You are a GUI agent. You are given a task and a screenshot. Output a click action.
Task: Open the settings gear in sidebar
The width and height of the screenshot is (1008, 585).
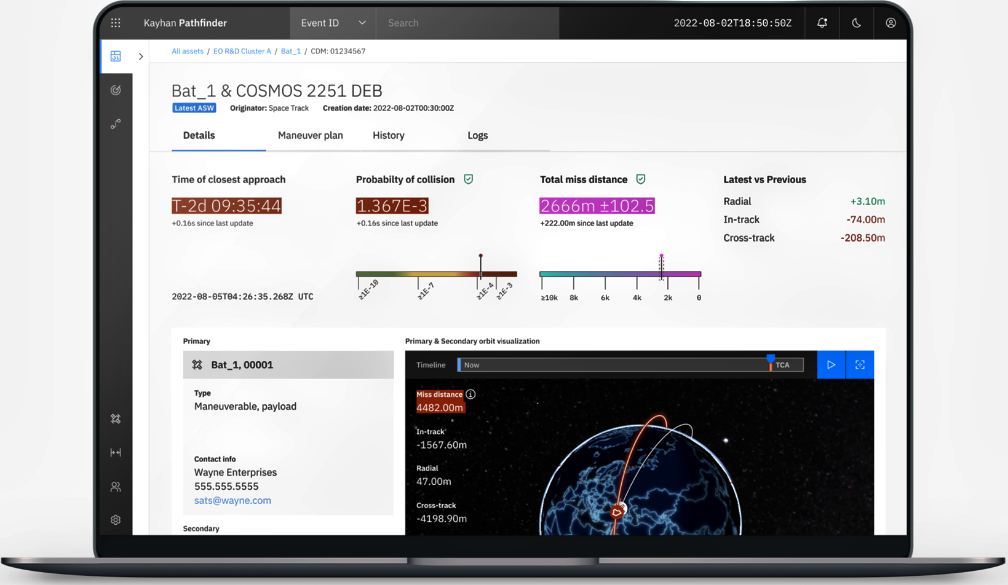tap(116, 520)
